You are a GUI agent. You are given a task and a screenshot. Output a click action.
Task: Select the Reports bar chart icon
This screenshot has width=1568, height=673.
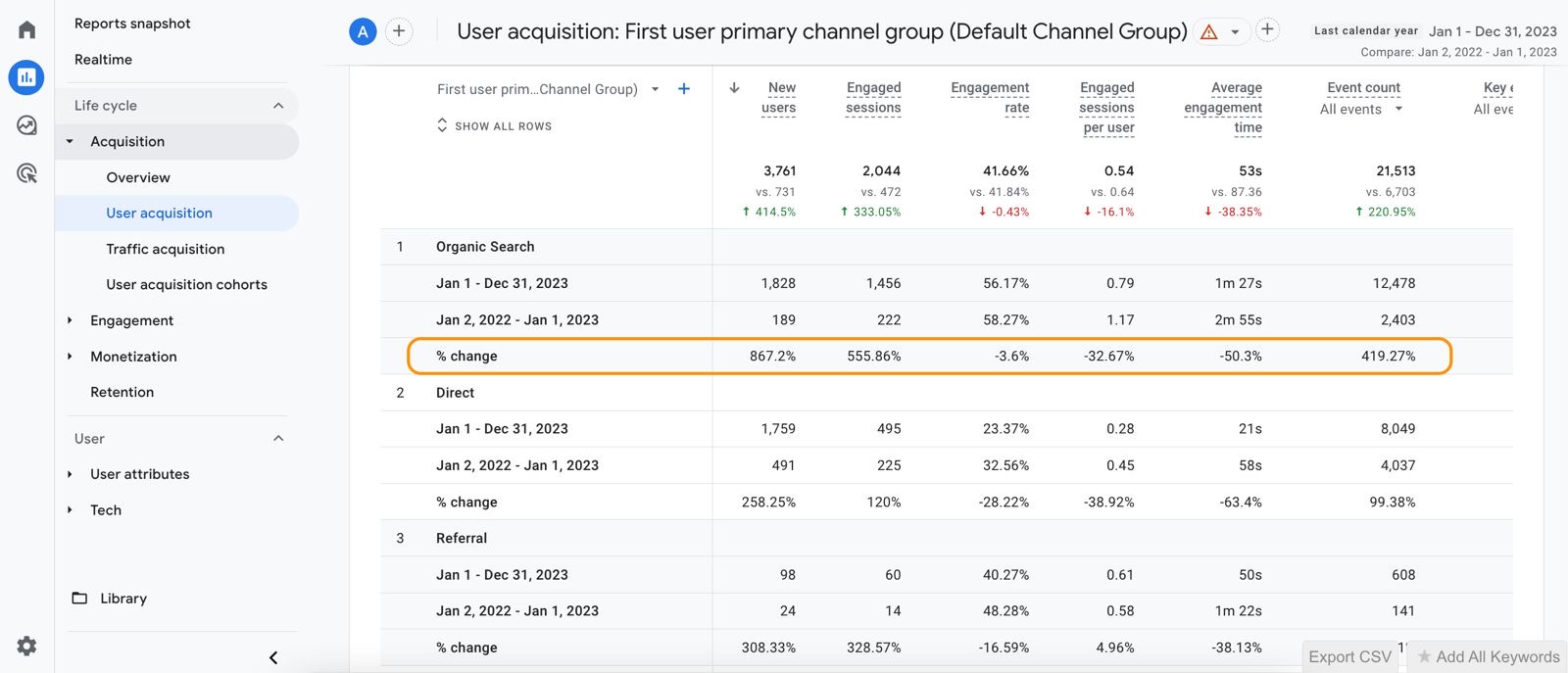26,77
